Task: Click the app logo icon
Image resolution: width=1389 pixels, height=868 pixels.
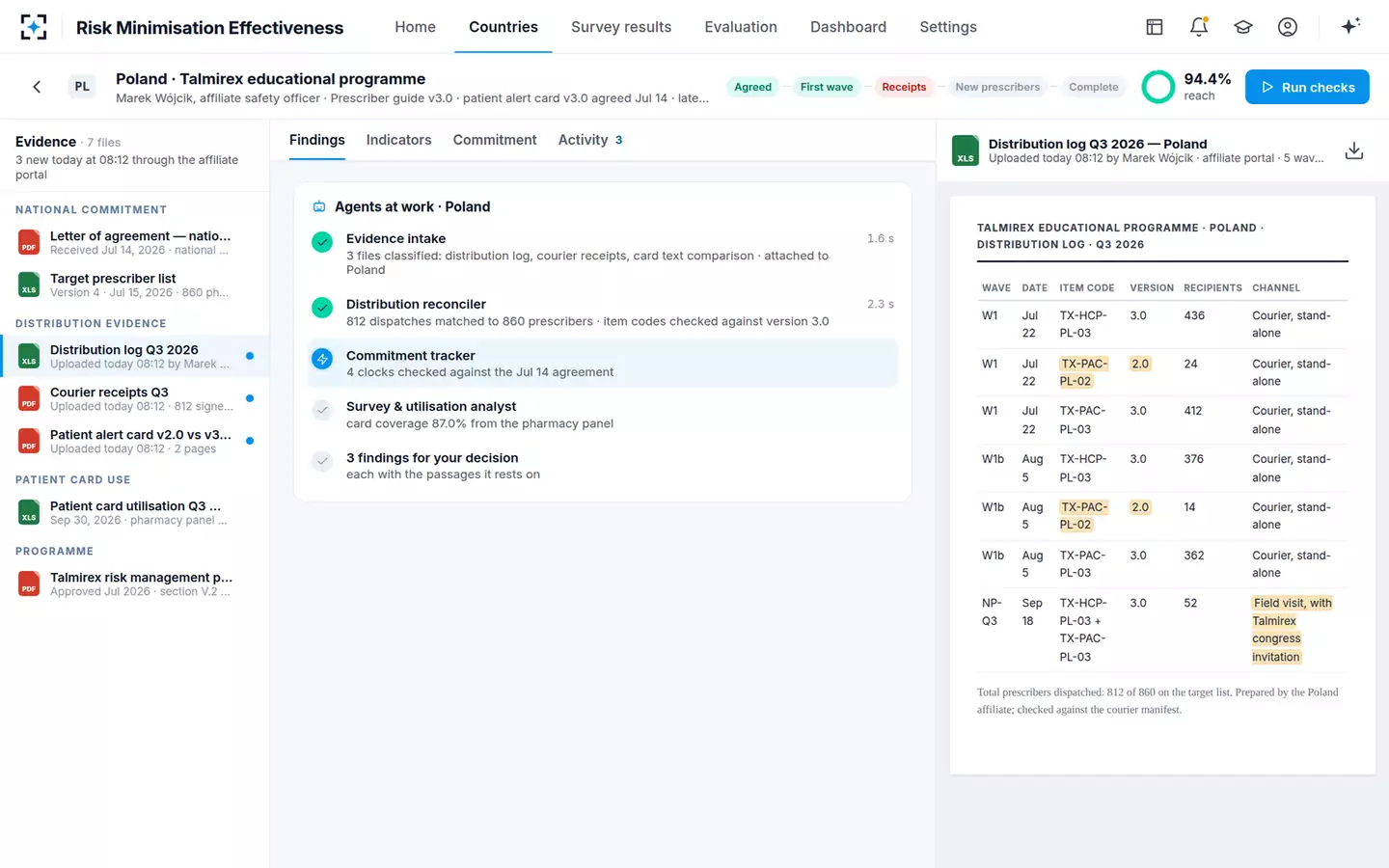Action: (34, 27)
